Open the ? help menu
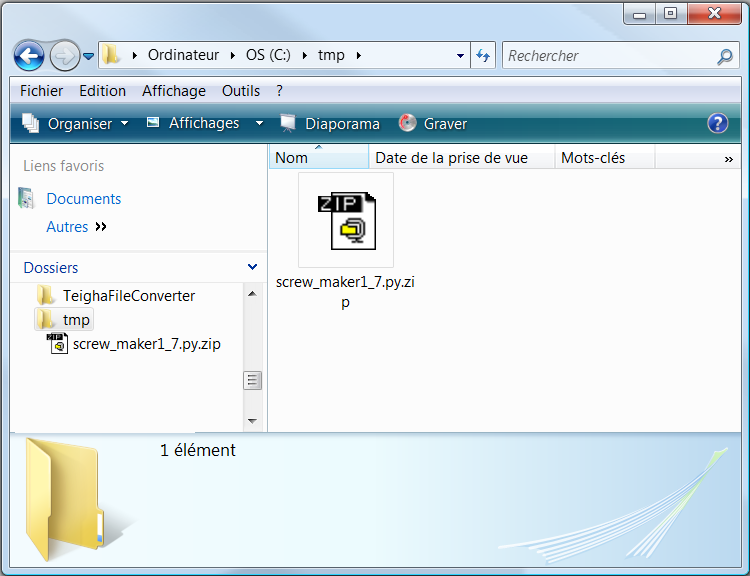The image size is (750, 576). coord(279,91)
